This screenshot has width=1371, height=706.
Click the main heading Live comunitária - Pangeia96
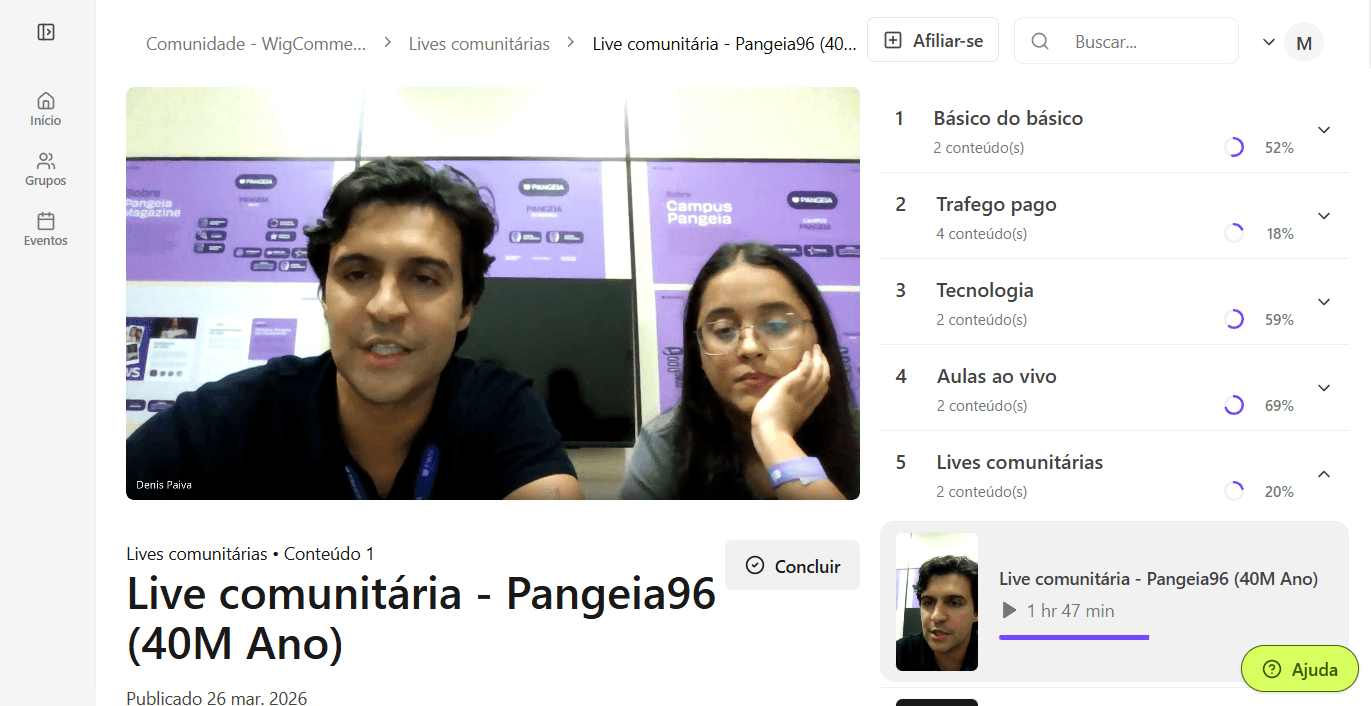(x=421, y=619)
